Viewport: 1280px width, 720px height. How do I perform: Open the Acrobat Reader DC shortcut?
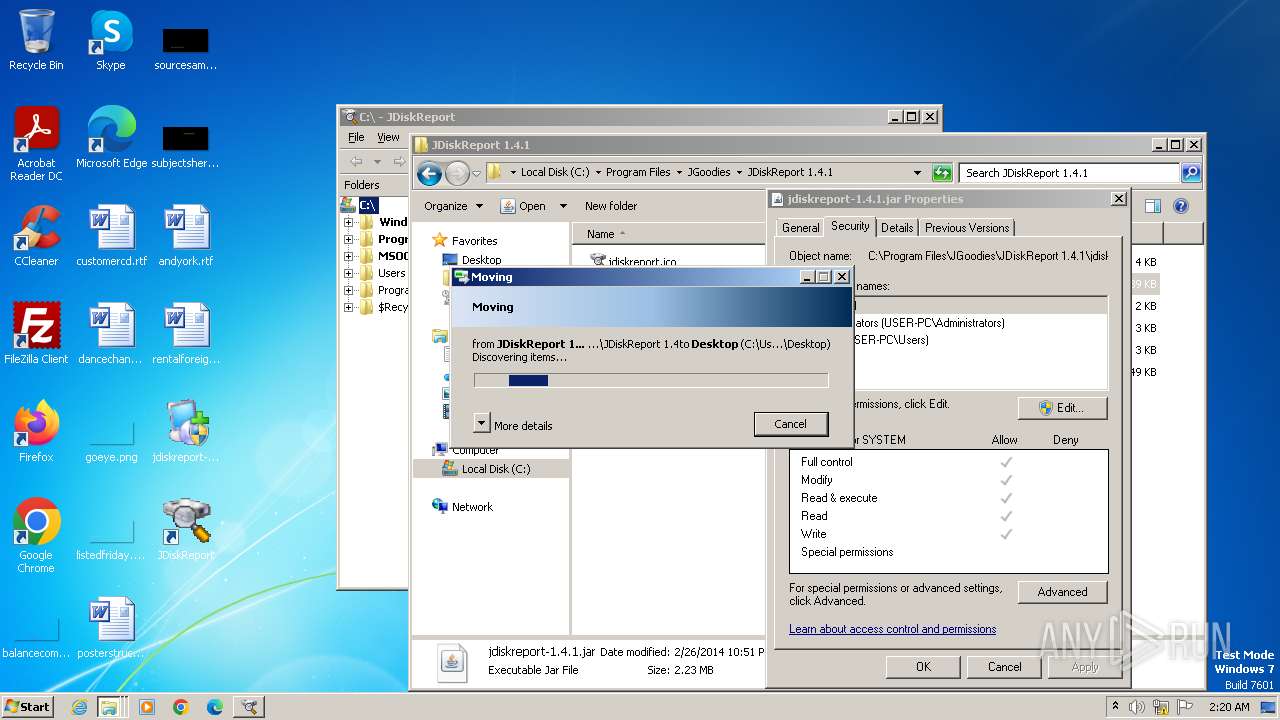pos(36,144)
